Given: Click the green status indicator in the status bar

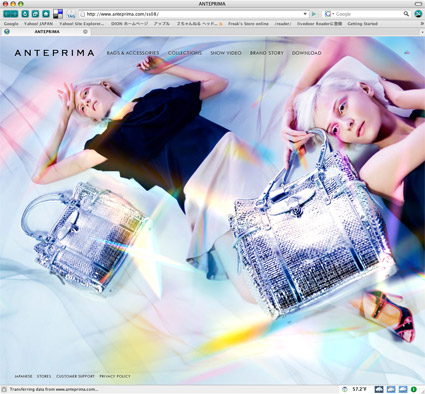Looking at the screenshot, I should pyautogui.click(x=414, y=389).
